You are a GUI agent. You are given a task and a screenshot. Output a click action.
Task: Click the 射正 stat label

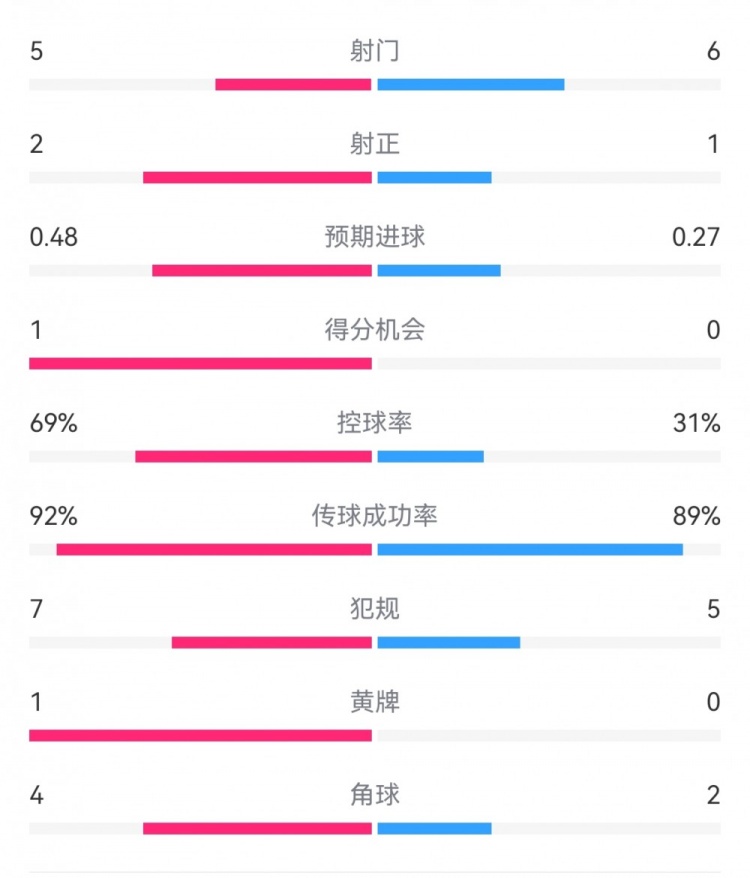[375, 144]
